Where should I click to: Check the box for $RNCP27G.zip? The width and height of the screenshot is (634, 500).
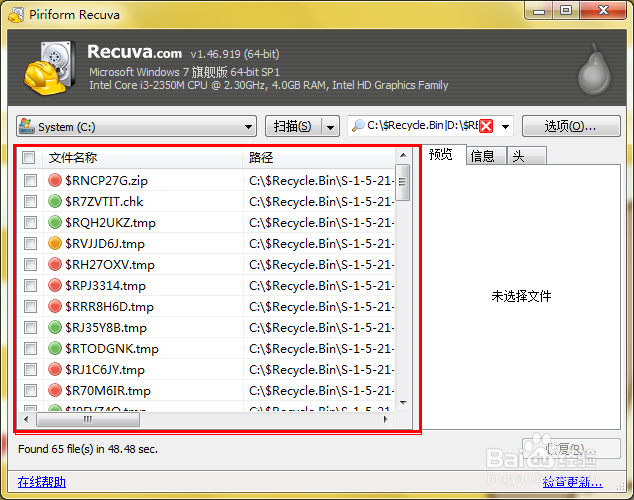point(30,180)
